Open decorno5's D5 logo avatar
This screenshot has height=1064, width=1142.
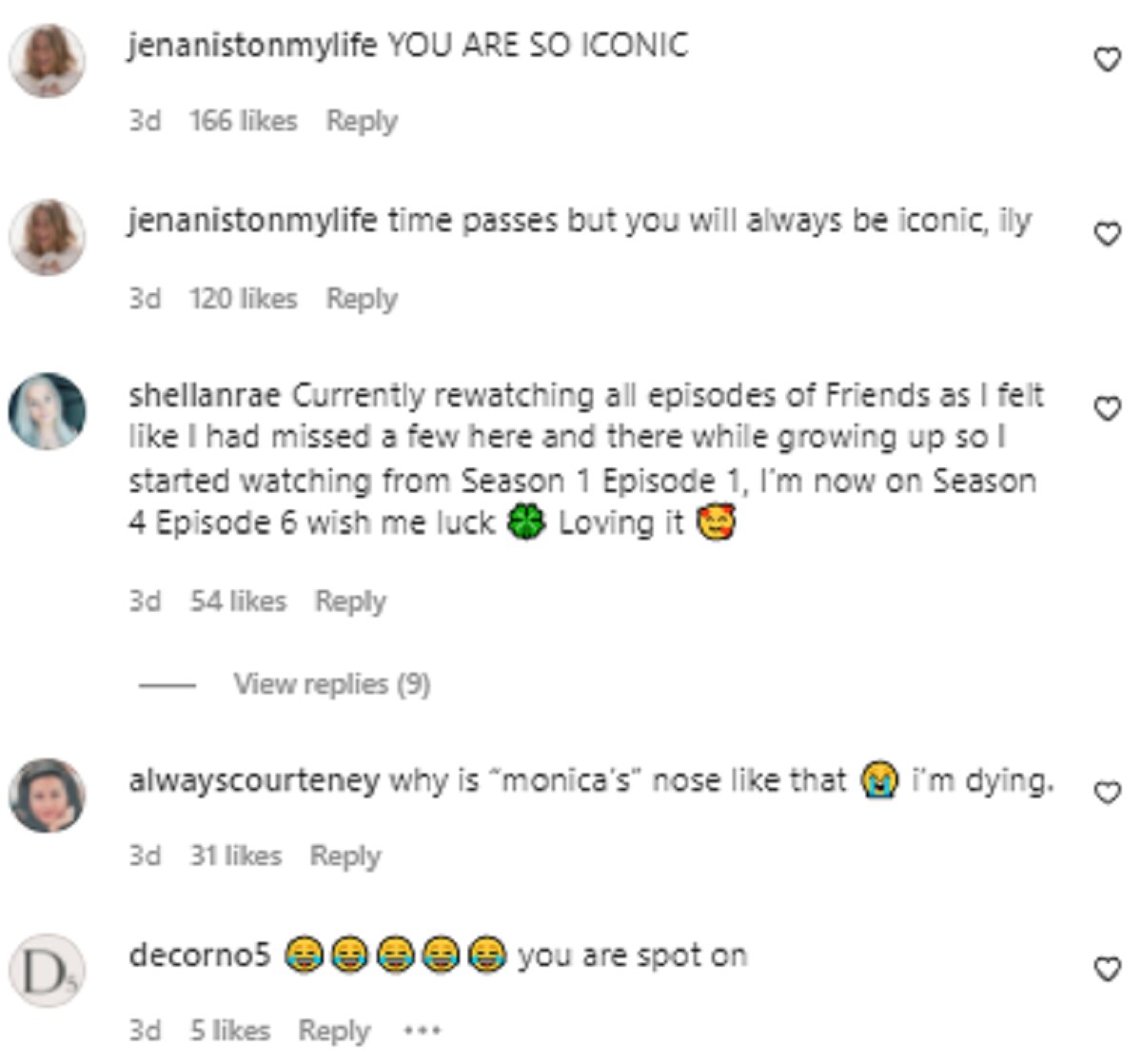click(x=47, y=971)
